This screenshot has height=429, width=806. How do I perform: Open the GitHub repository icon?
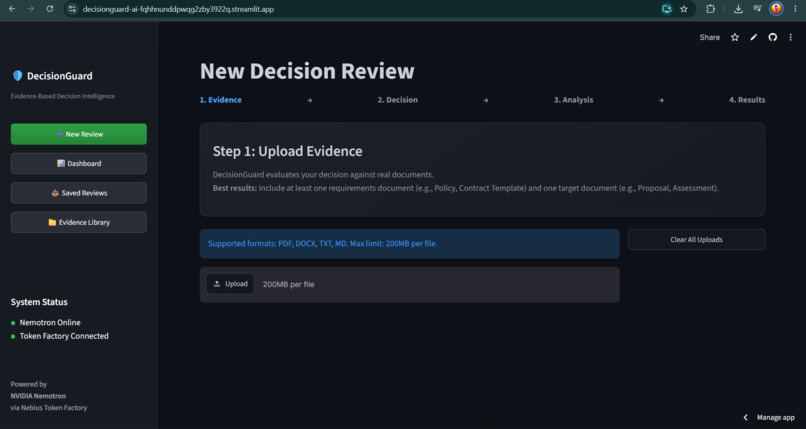tap(773, 37)
